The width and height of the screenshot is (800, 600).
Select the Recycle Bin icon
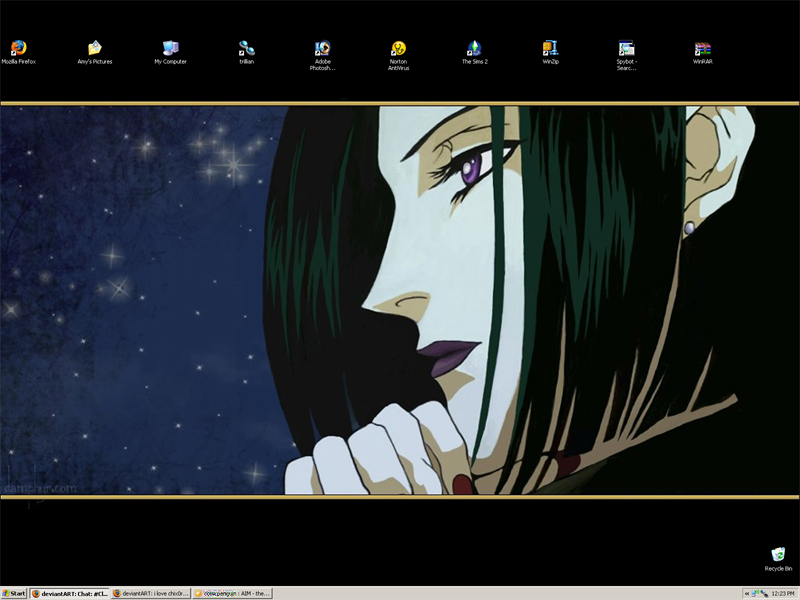click(x=778, y=559)
